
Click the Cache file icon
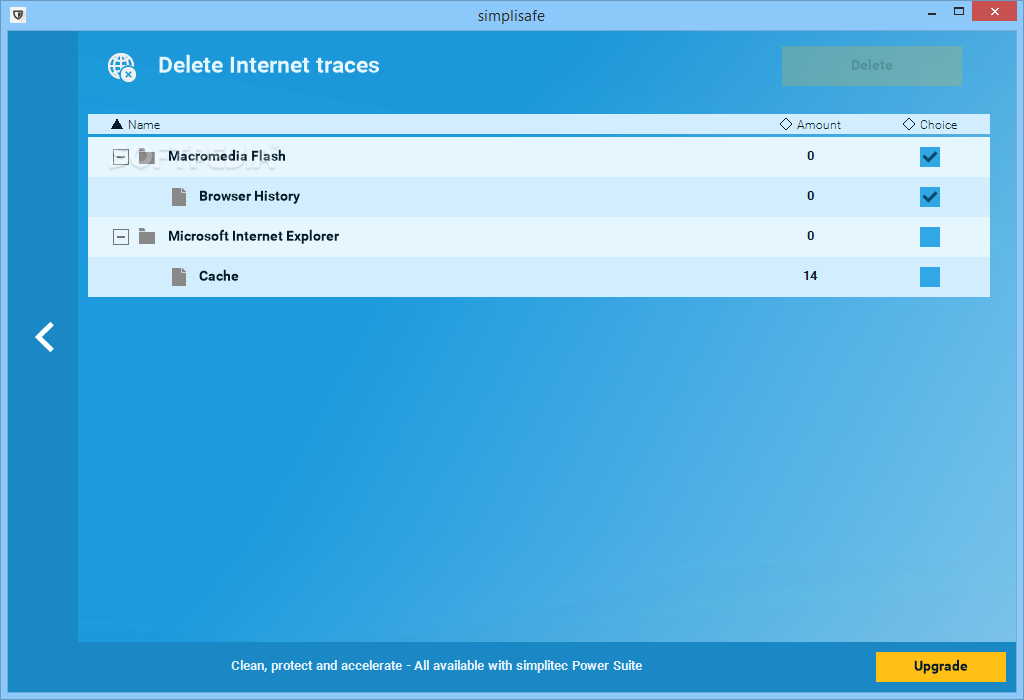[179, 276]
